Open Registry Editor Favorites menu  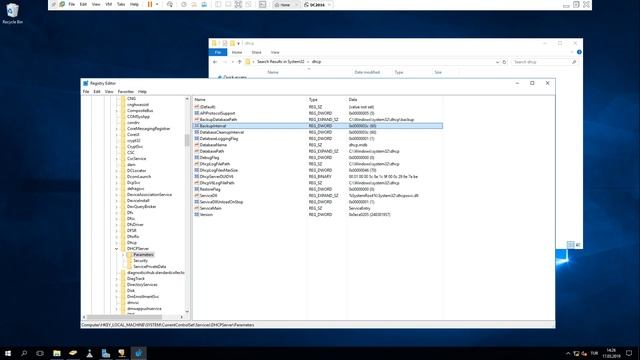[x=126, y=92]
